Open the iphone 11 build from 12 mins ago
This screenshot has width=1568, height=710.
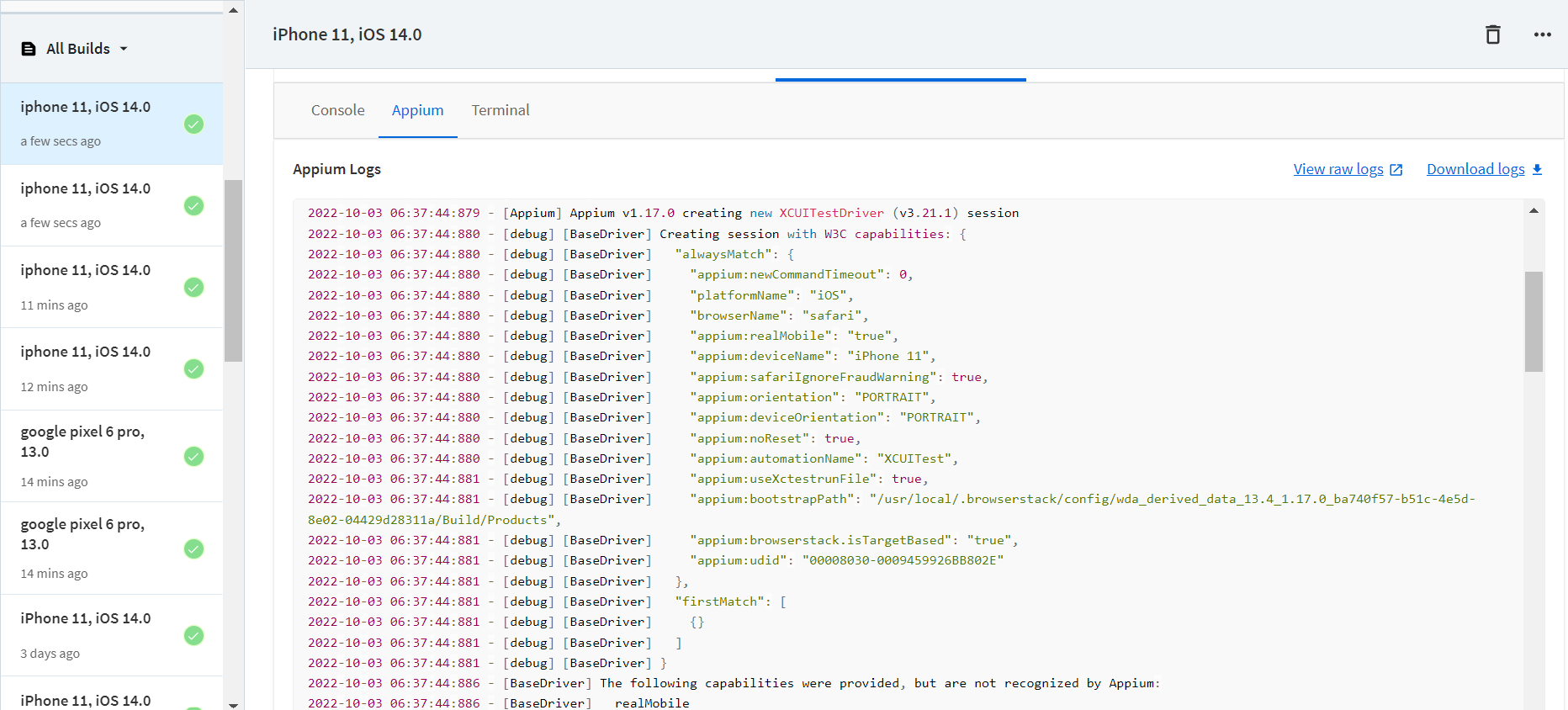112,368
